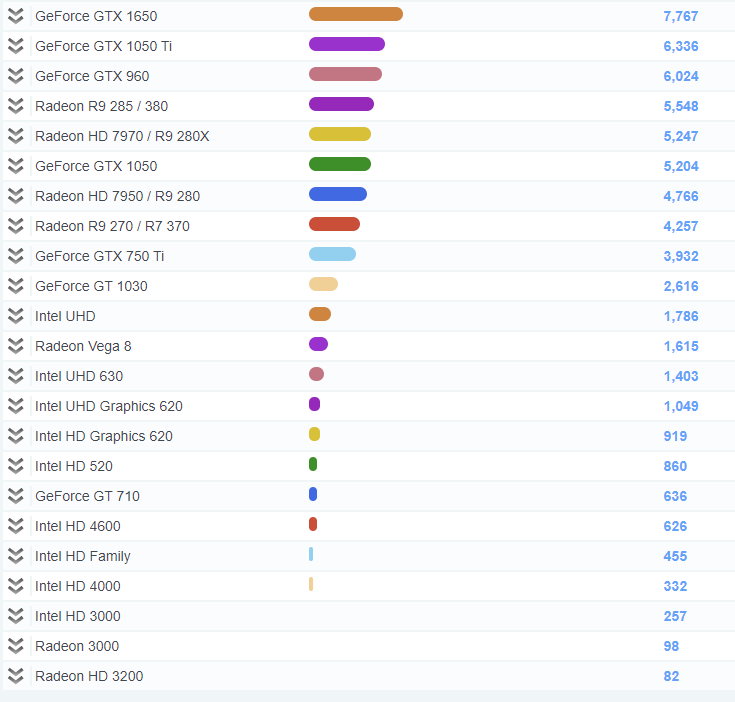The image size is (735, 702).
Task: Expand the Radeon R9 285 / 380 chevron
Action: (x=15, y=106)
